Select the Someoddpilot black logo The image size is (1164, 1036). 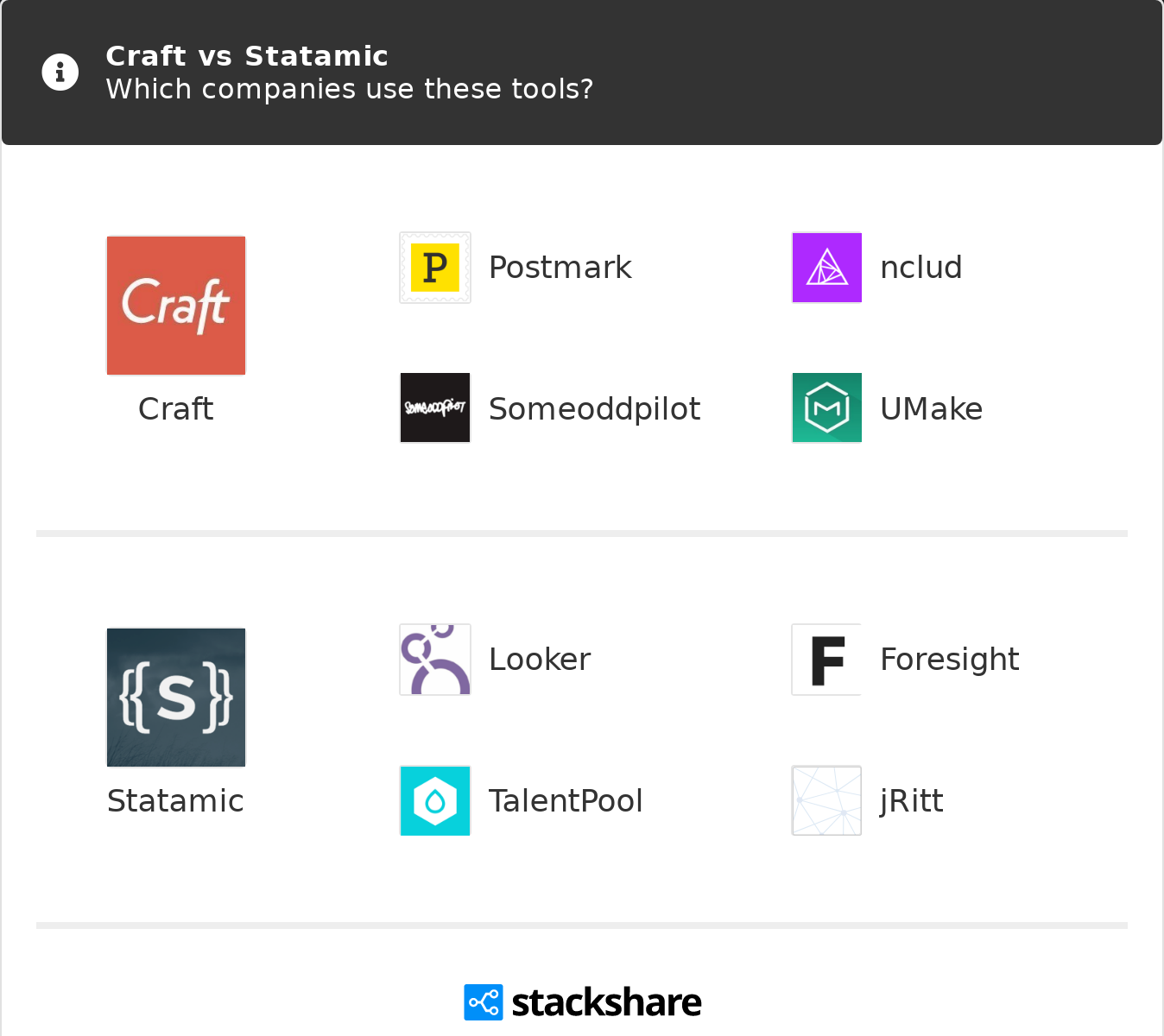pyautogui.click(x=434, y=407)
